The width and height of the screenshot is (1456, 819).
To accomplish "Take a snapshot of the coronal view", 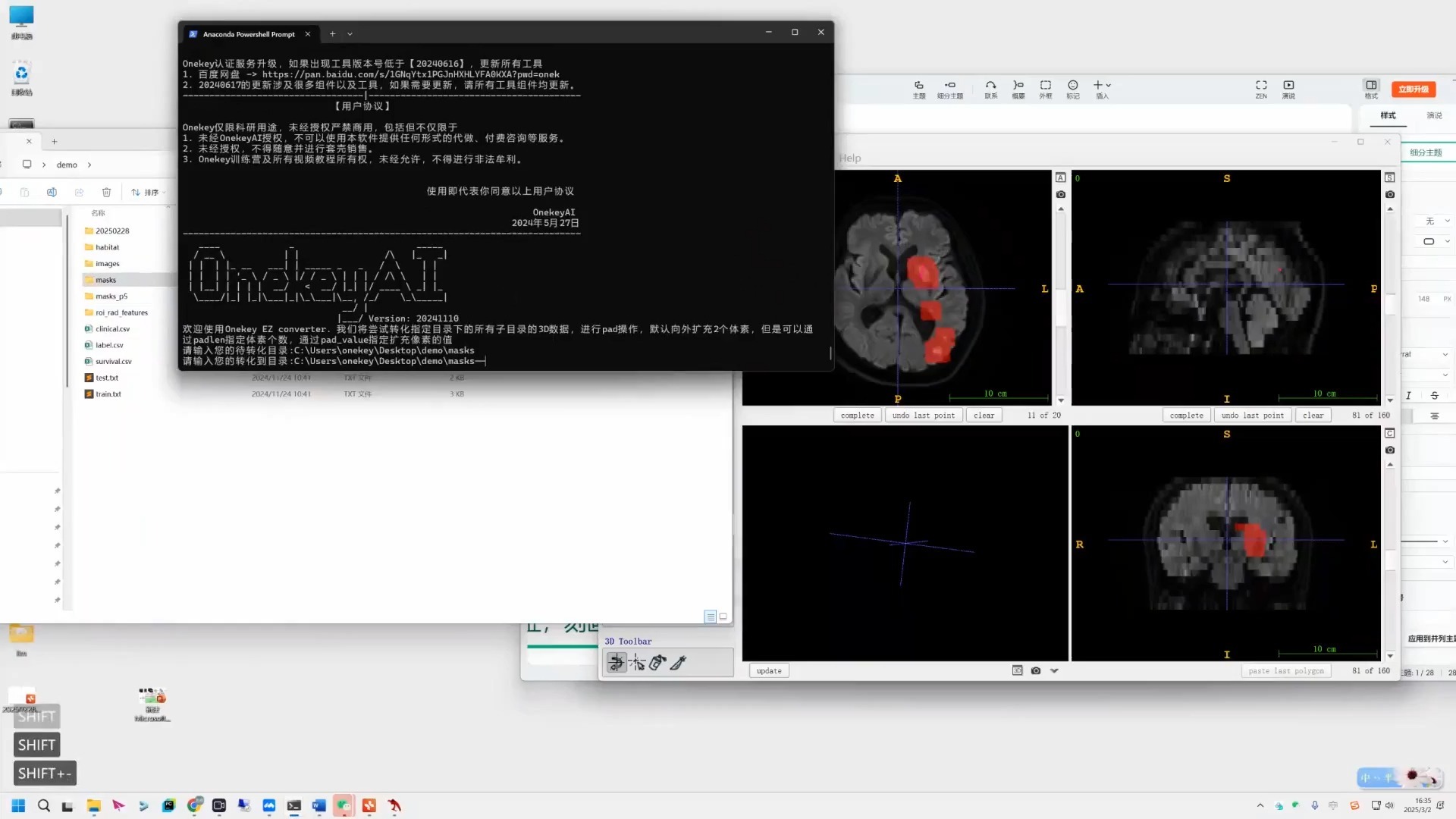I will tap(1389, 450).
